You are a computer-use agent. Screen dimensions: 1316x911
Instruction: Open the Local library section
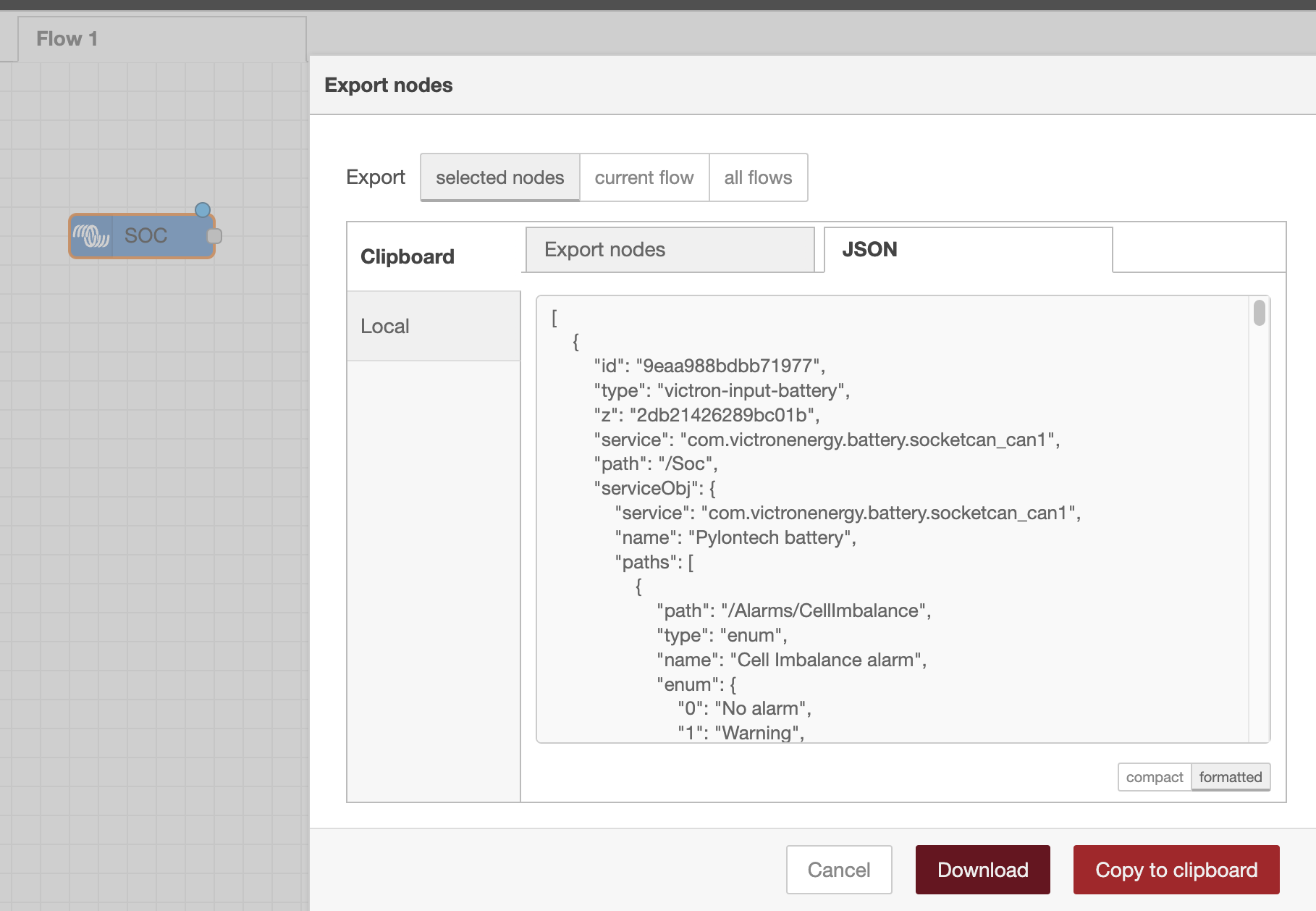pos(434,326)
